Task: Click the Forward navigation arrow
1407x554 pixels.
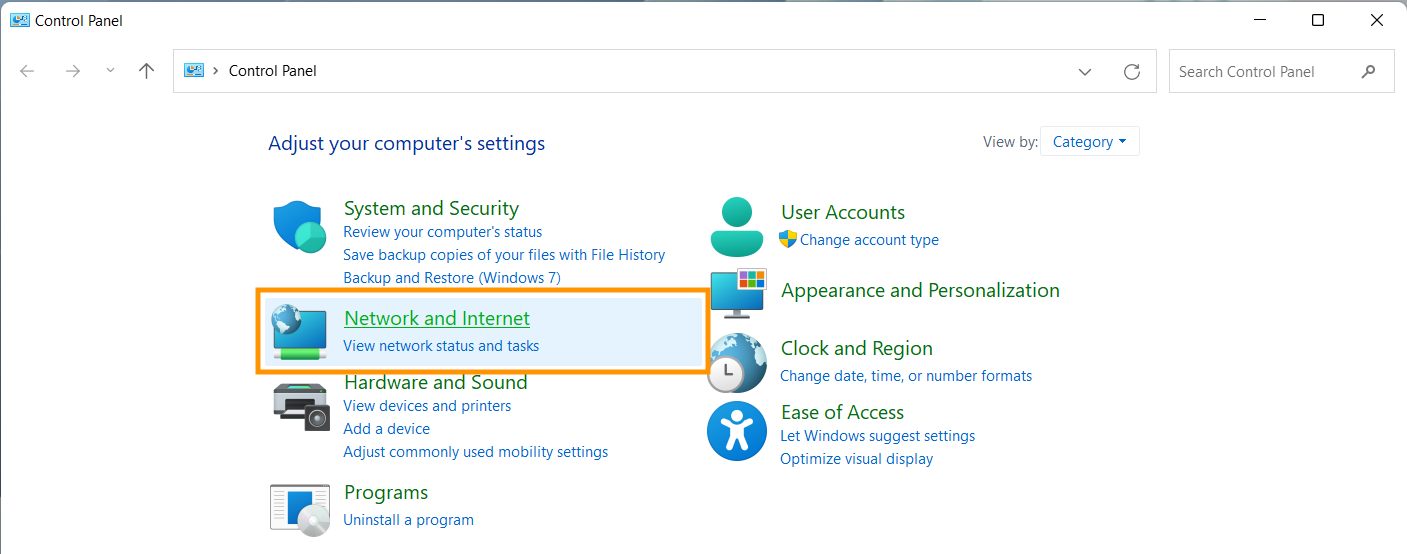Action: [72, 71]
